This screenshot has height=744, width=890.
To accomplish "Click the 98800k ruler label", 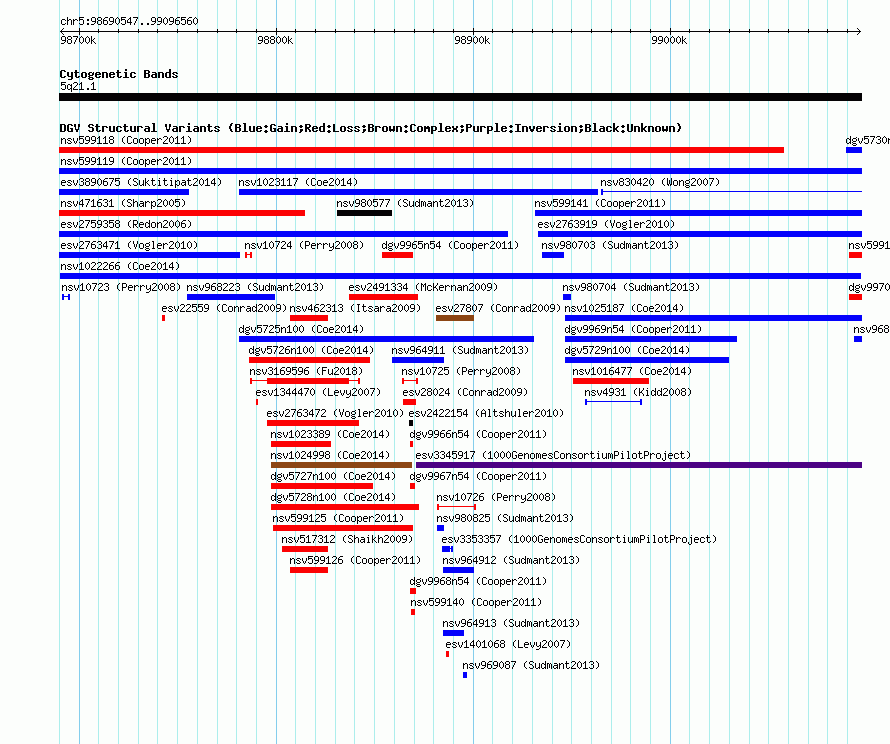I will click(275, 40).
